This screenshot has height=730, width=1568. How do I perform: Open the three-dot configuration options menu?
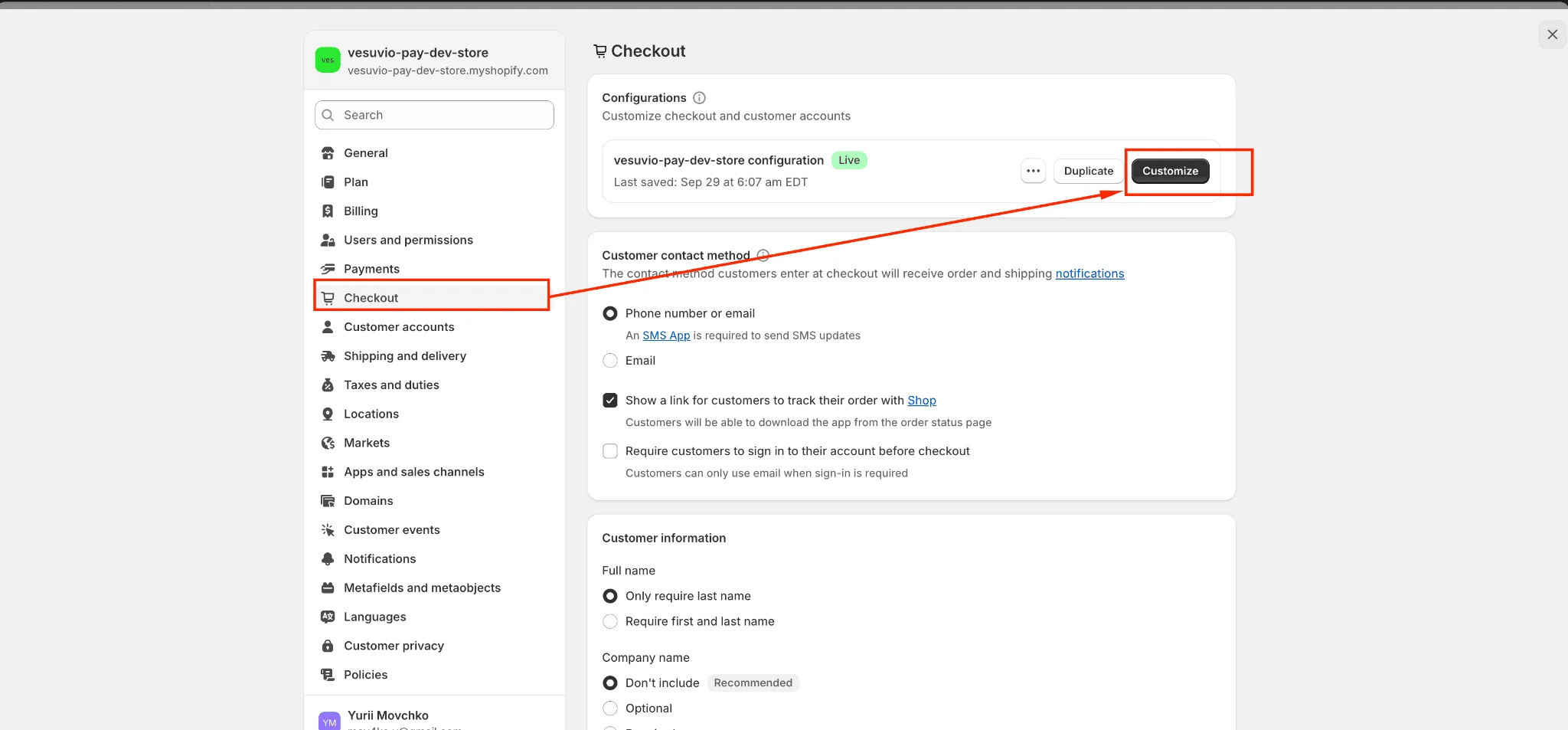[x=1033, y=171]
